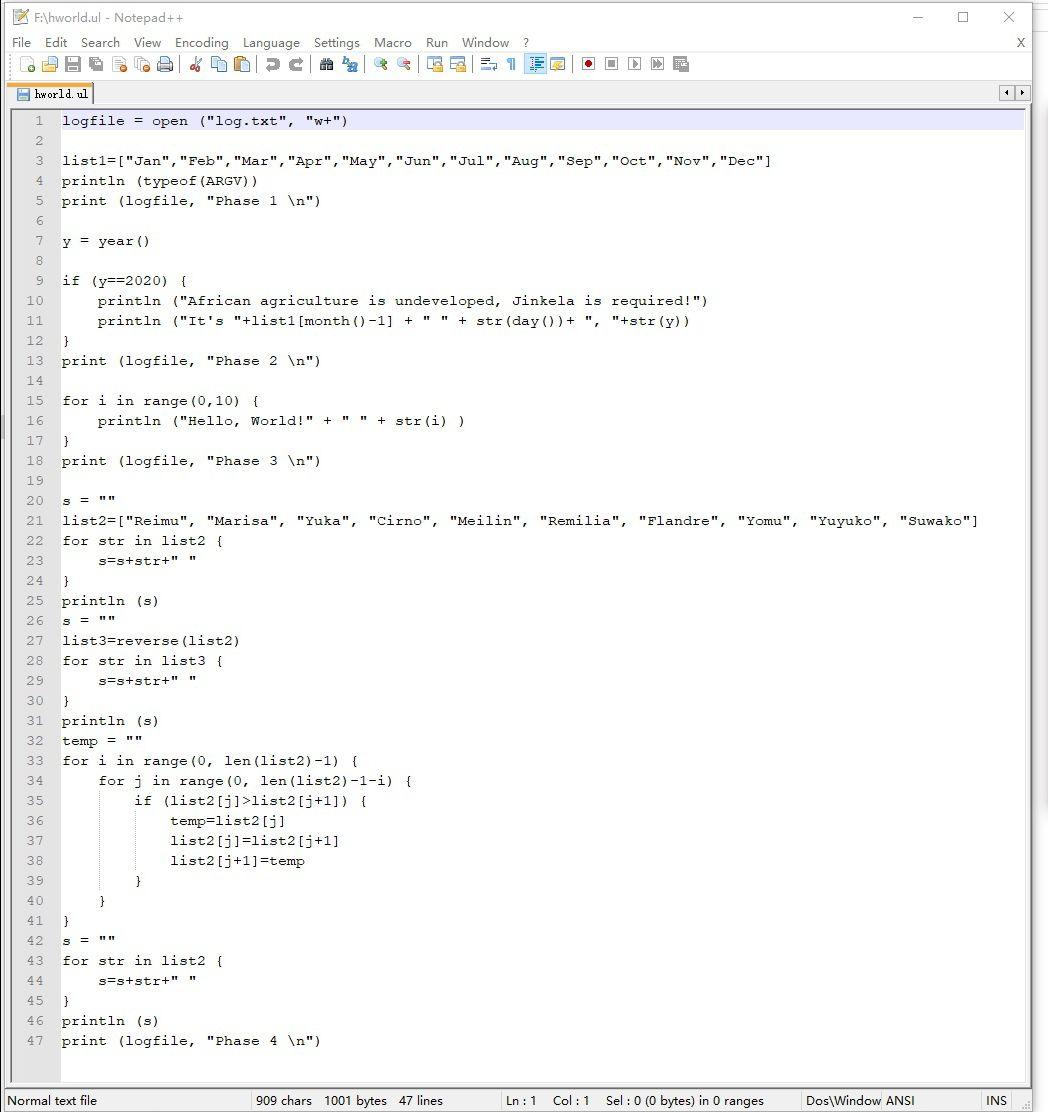Toggle indent guide icon
This screenshot has width=1048, height=1112.
tap(535, 65)
